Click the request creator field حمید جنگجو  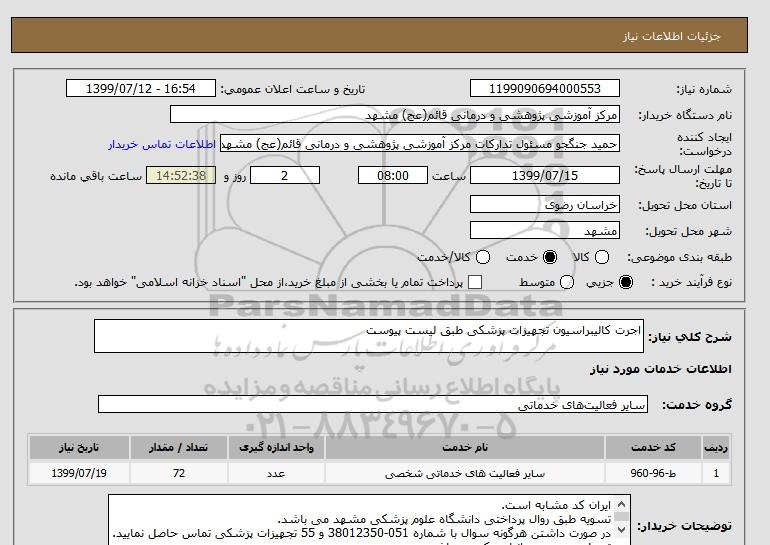coord(420,144)
